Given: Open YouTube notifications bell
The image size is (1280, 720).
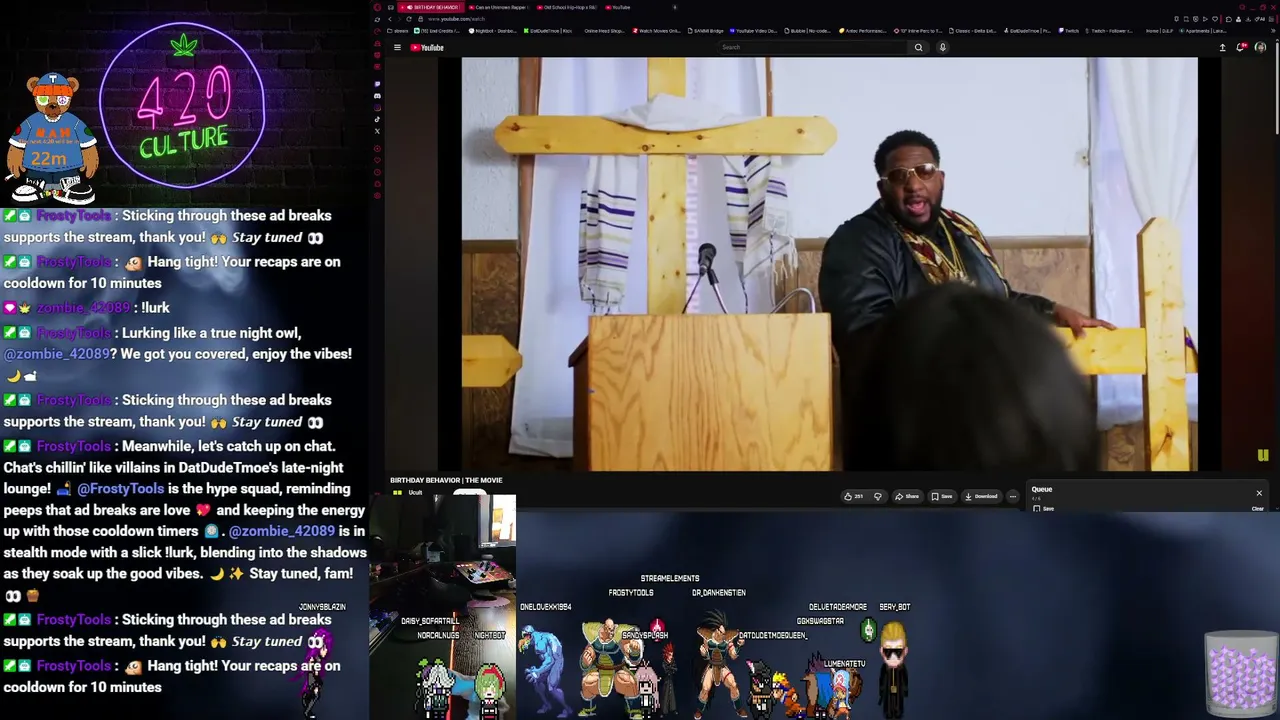Looking at the screenshot, I should [1241, 47].
